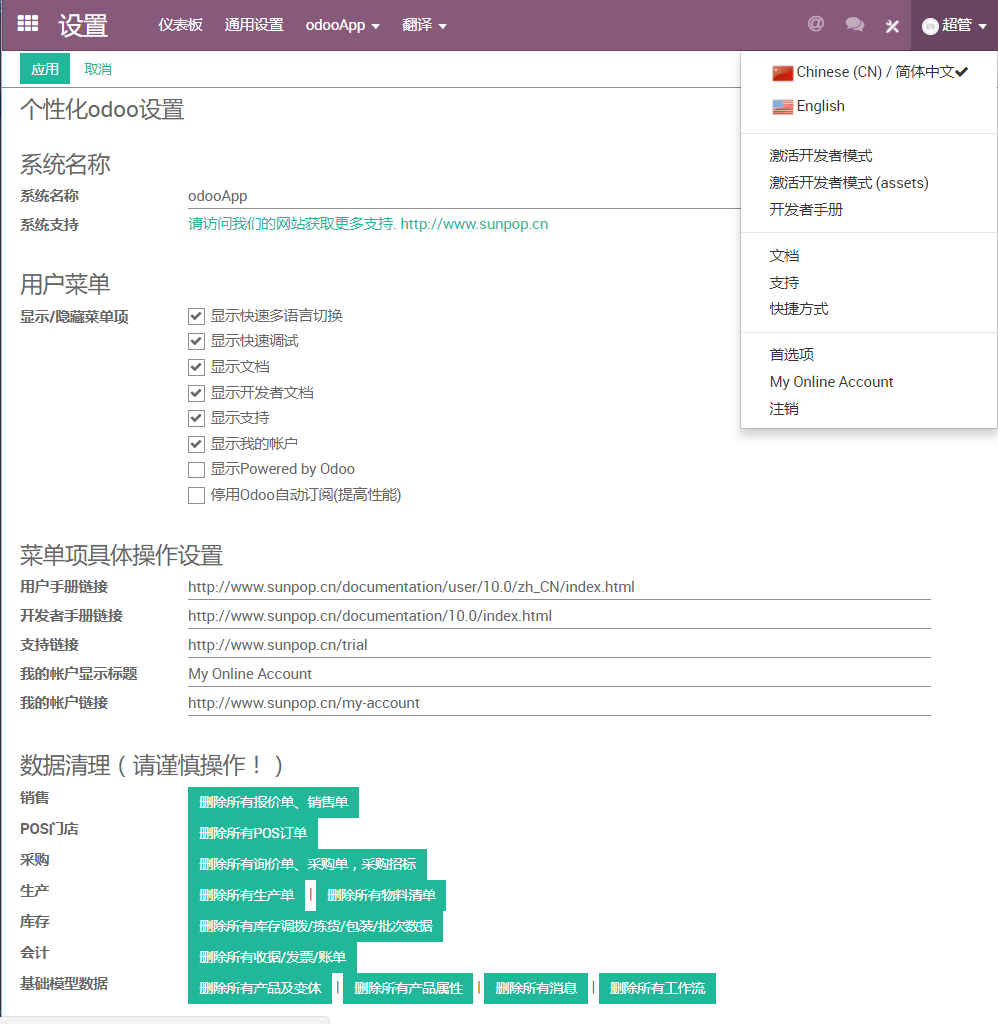Screen dimensions: 998x1024
Task: Enable 显示Powered by Odoo checkbox
Action: point(196,470)
